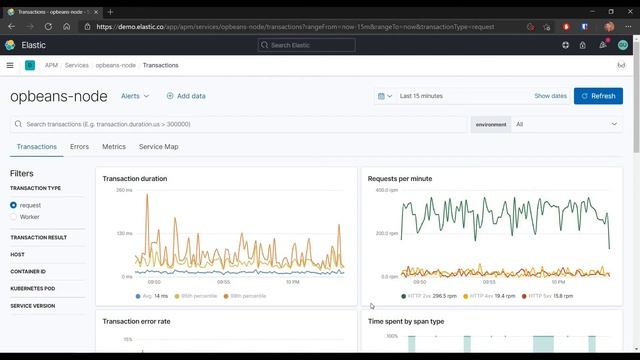Screen dimensions: 640x360
Task: Expand the Service Version filter
Action: tap(33, 306)
